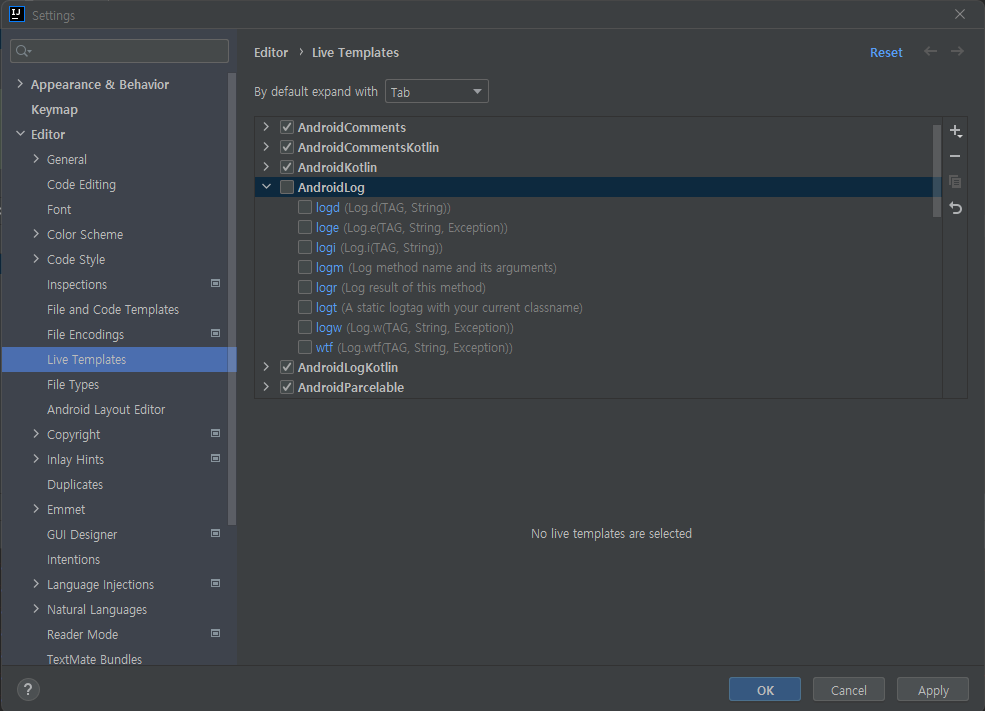Open the 'By default expand with' Tab dropdown
The width and height of the screenshot is (985, 711).
[437, 92]
